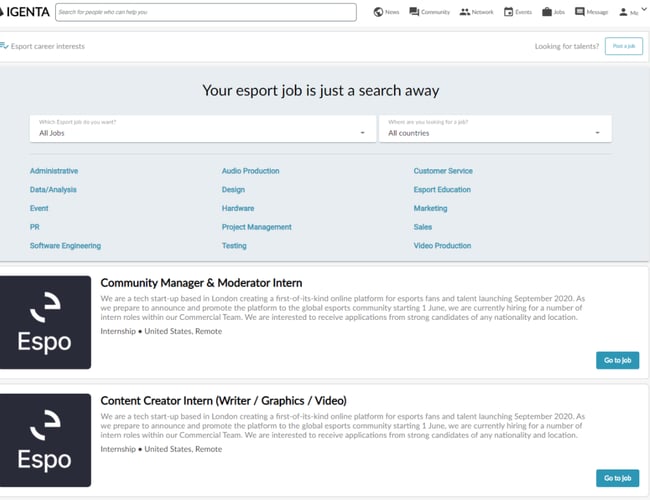Go to Community Manager intern job
The image size is (650, 500).
click(617, 360)
